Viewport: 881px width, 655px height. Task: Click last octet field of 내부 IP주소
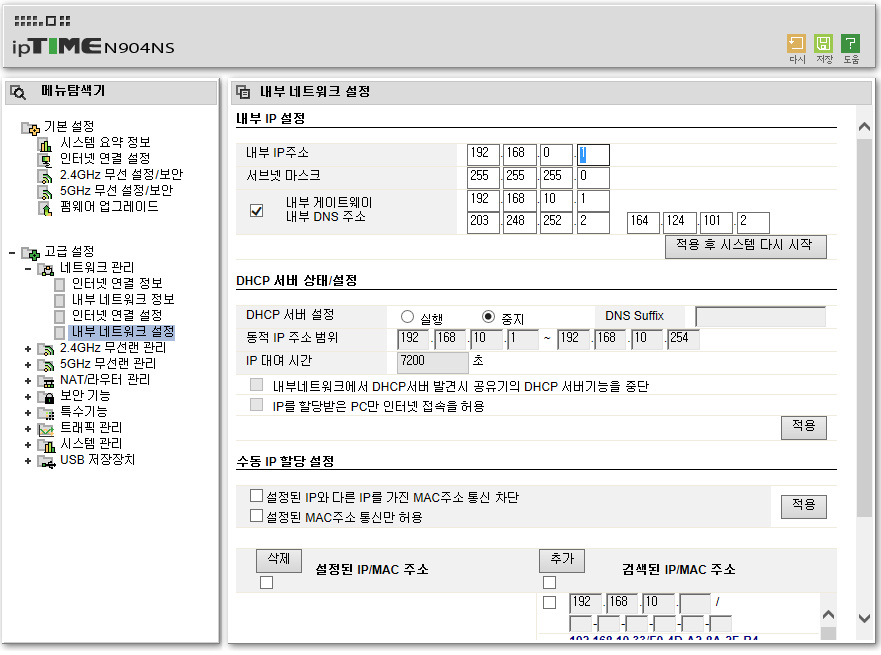[x=593, y=154]
